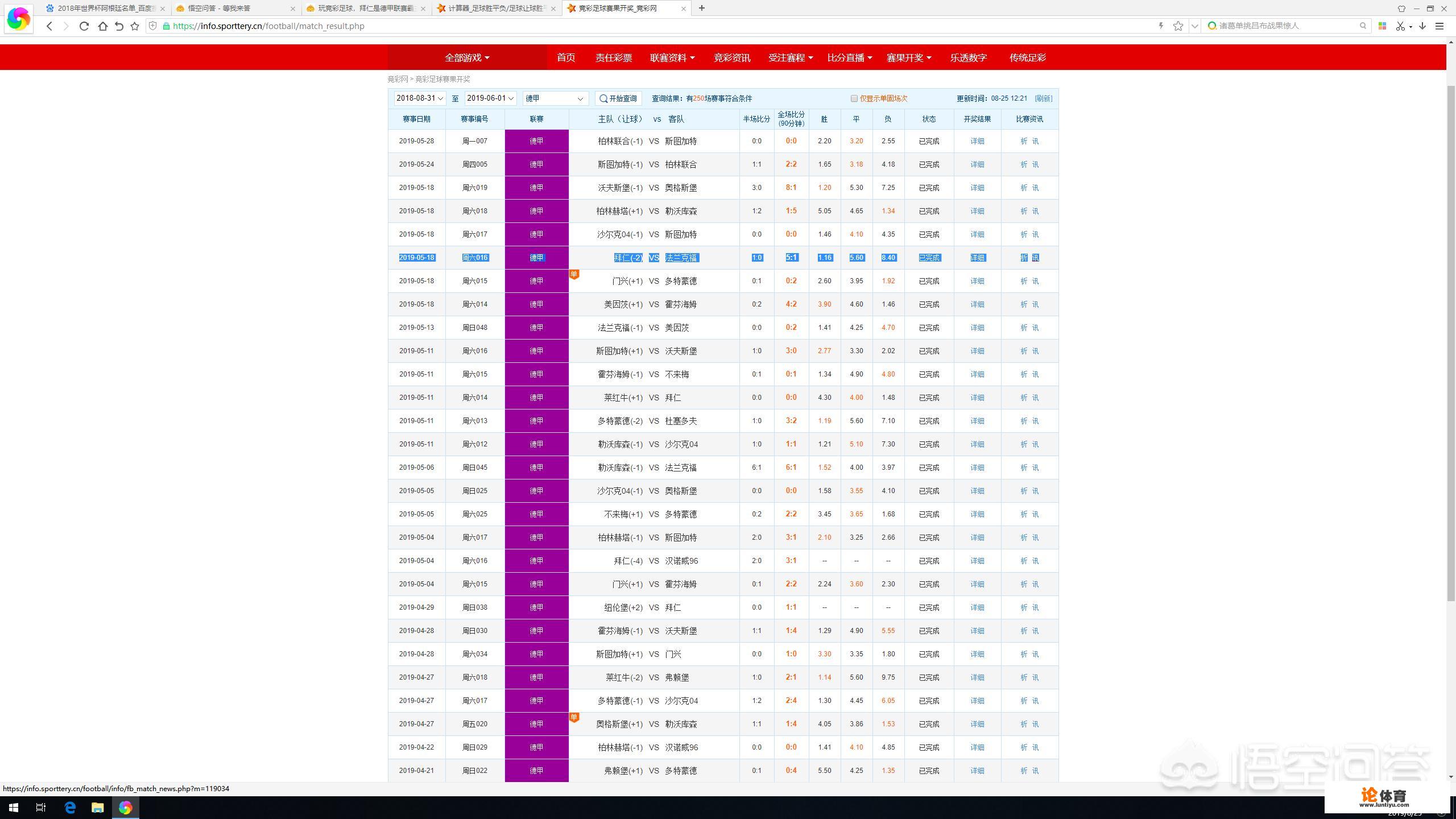
Task: Click the 9.75 odds cell in 莱红牛 row
Action: (x=888, y=677)
